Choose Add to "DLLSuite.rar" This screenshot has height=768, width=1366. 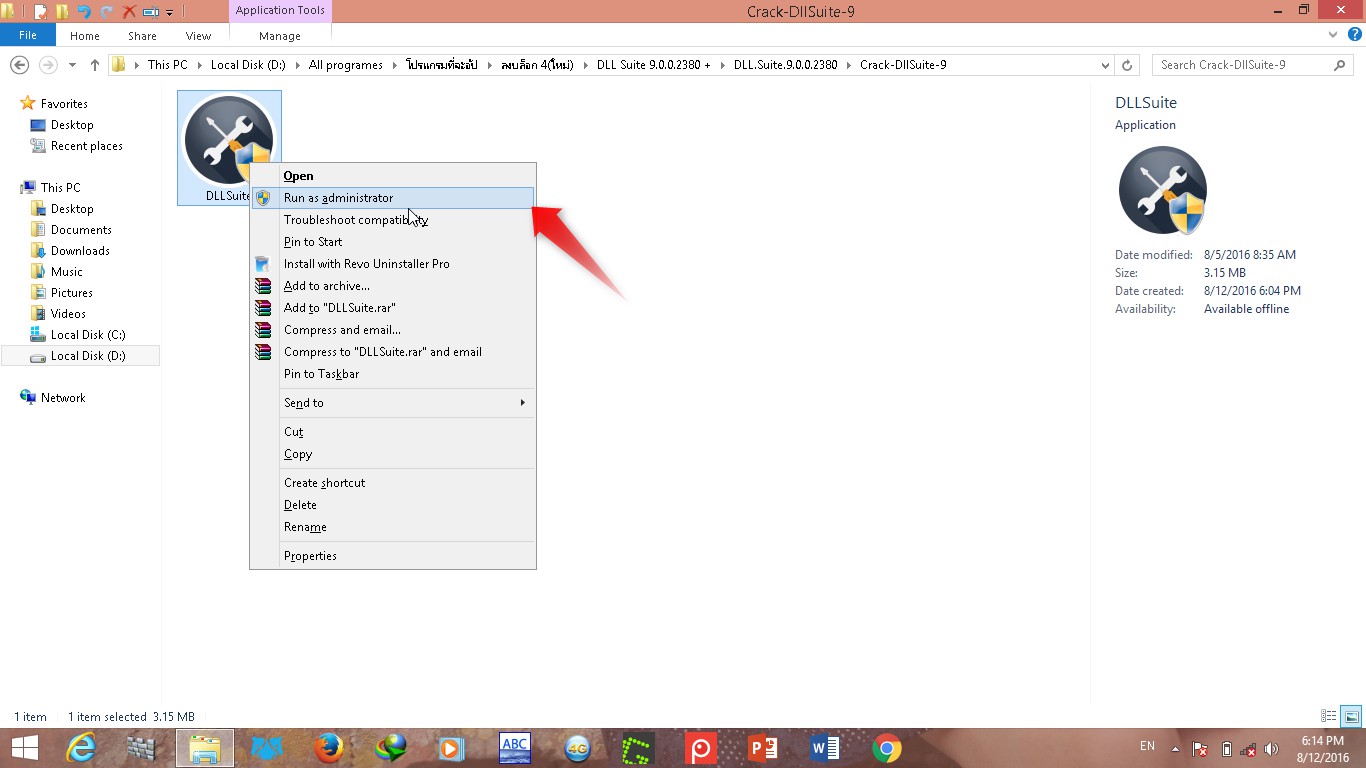(x=392, y=308)
